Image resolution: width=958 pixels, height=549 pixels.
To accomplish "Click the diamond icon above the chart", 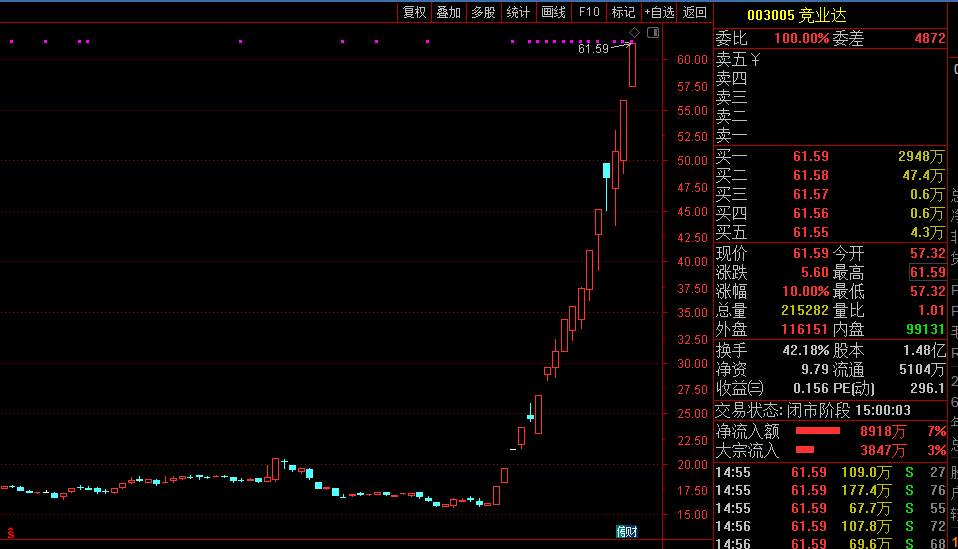I will tap(634, 32).
